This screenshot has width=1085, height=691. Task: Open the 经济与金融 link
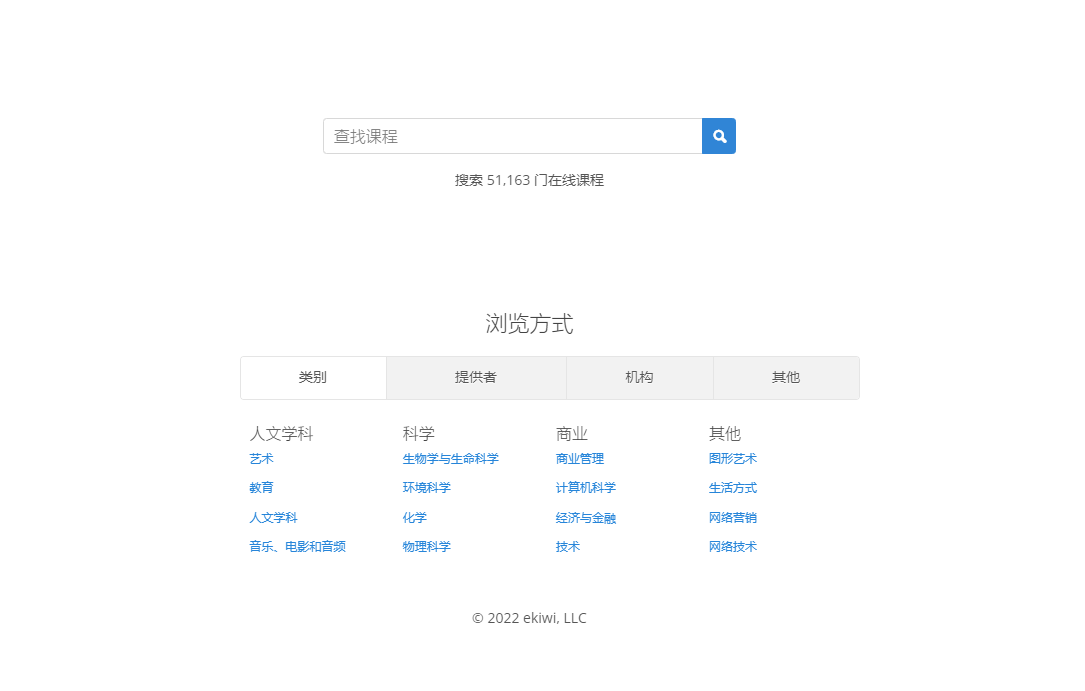(x=585, y=518)
